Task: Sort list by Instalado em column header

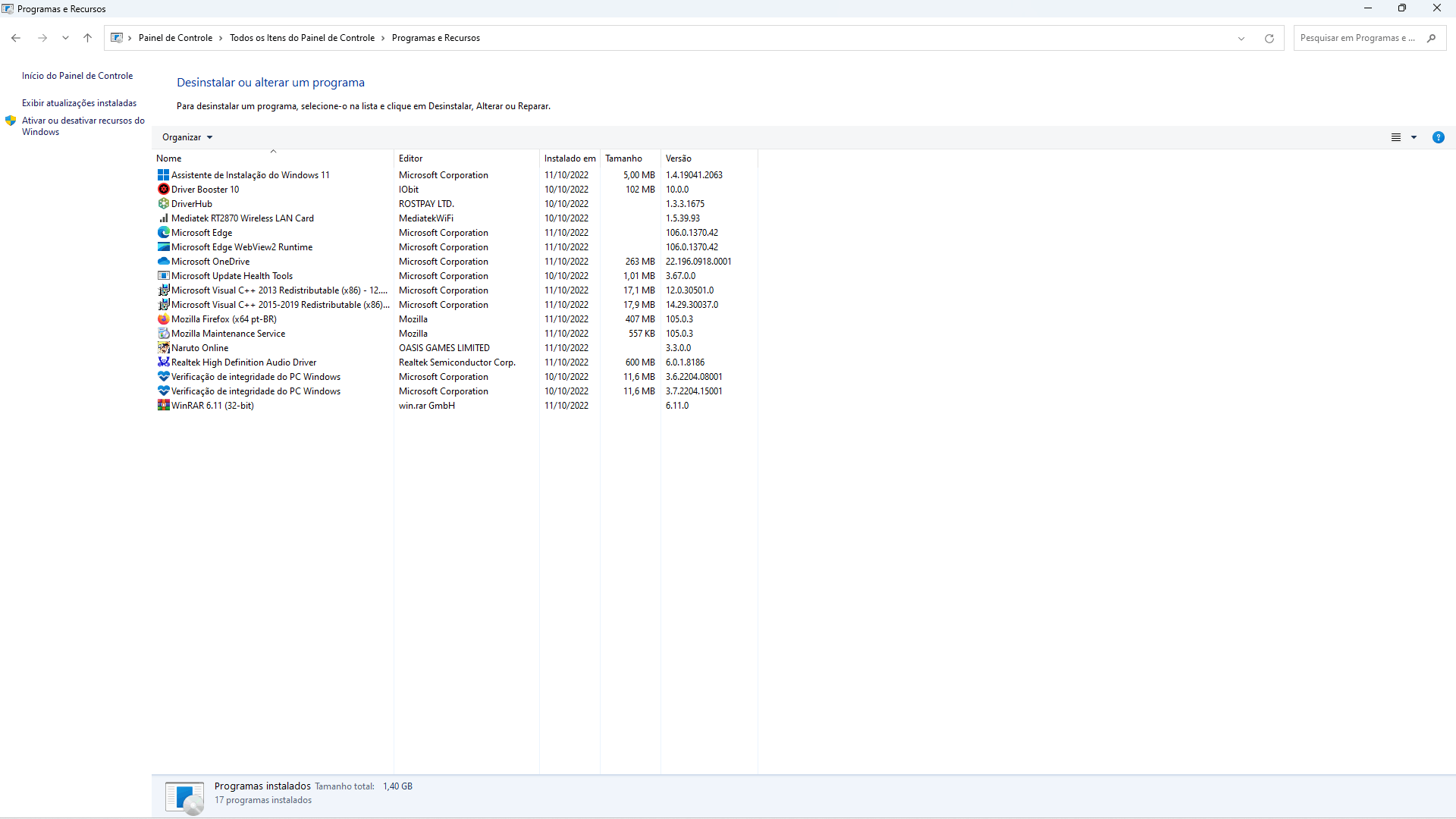Action: click(570, 158)
